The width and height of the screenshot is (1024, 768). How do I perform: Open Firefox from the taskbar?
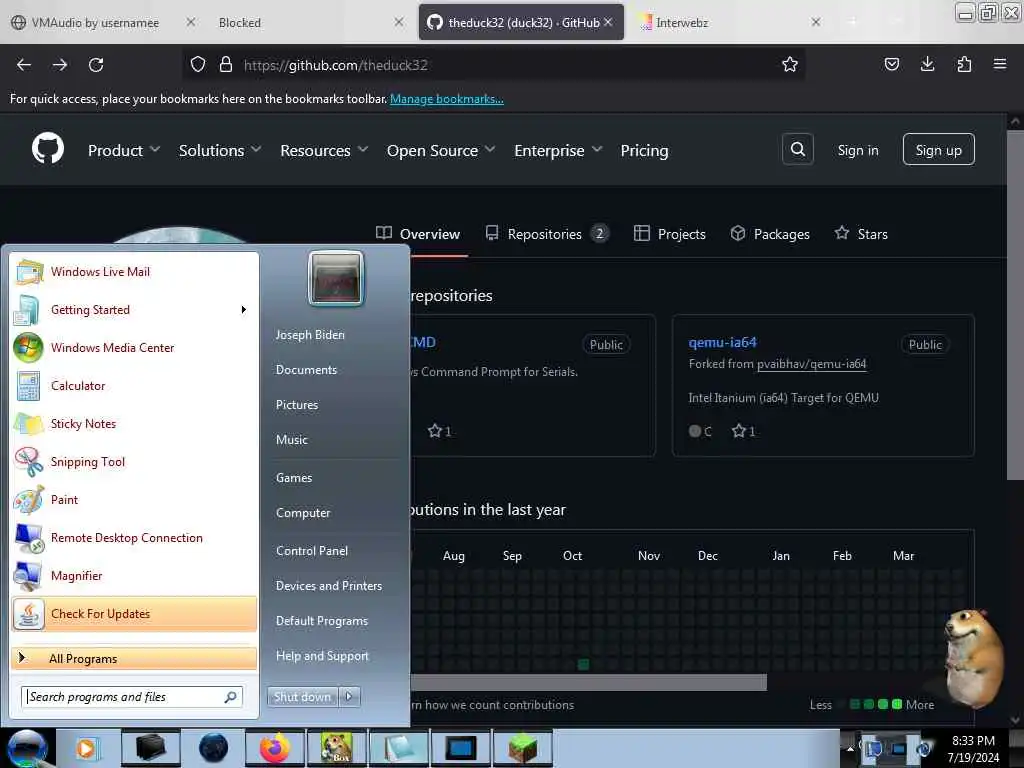[x=274, y=748]
